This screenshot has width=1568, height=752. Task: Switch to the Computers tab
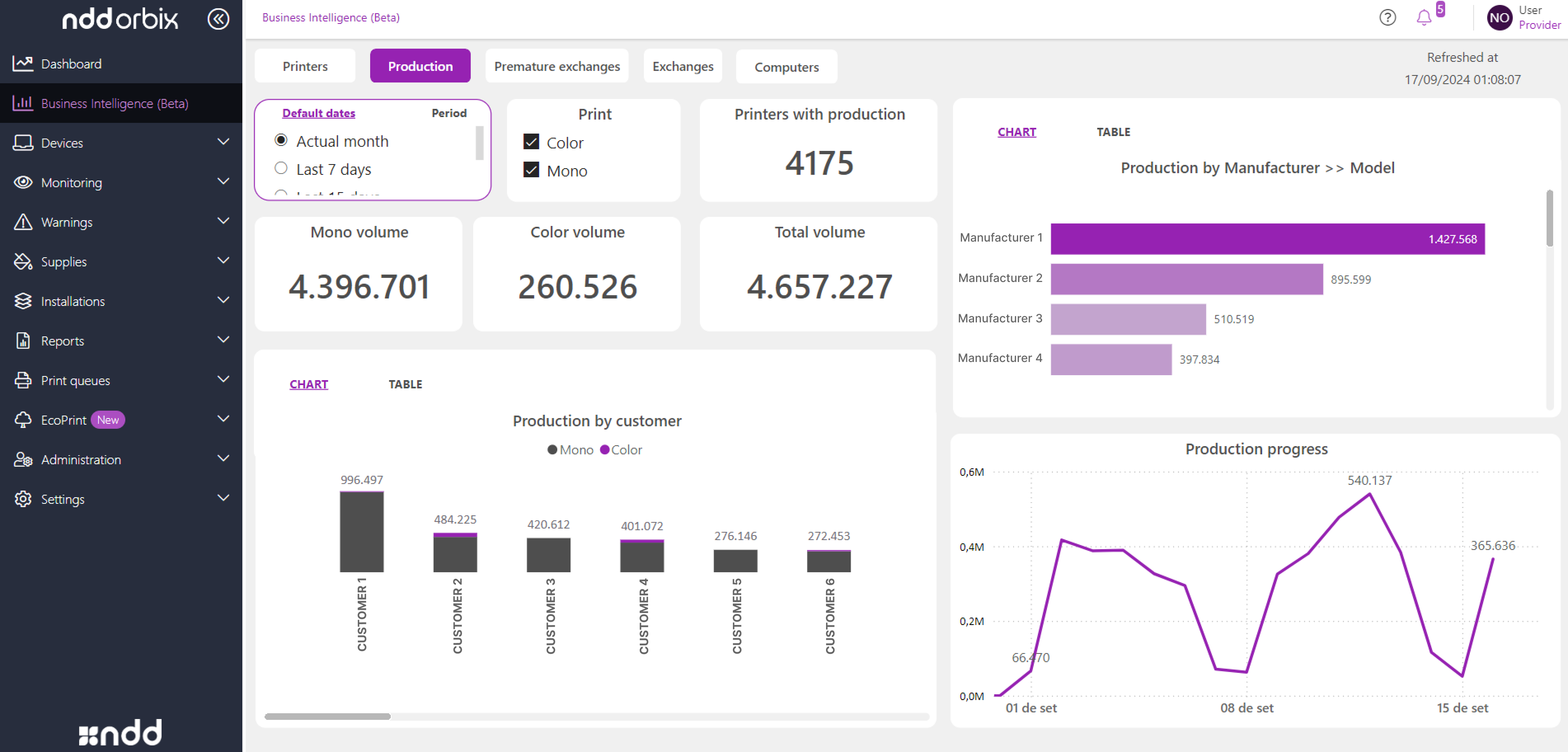(x=786, y=66)
